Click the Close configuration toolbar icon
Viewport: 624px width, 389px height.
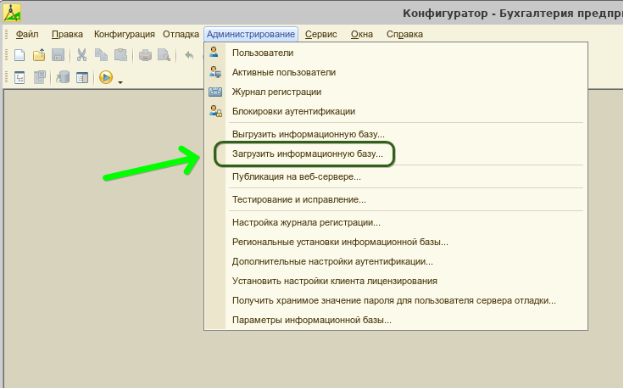click(39, 77)
